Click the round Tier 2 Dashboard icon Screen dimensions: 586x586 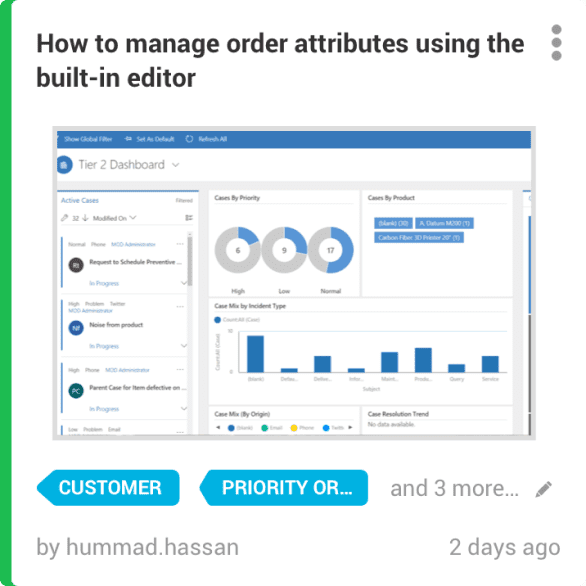coord(64,165)
